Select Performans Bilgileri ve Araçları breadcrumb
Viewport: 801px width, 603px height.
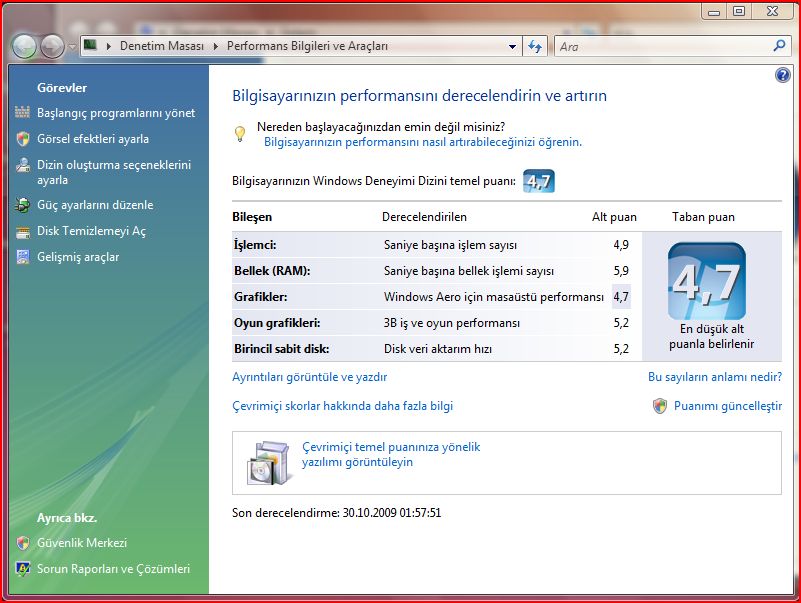click(307, 46)
